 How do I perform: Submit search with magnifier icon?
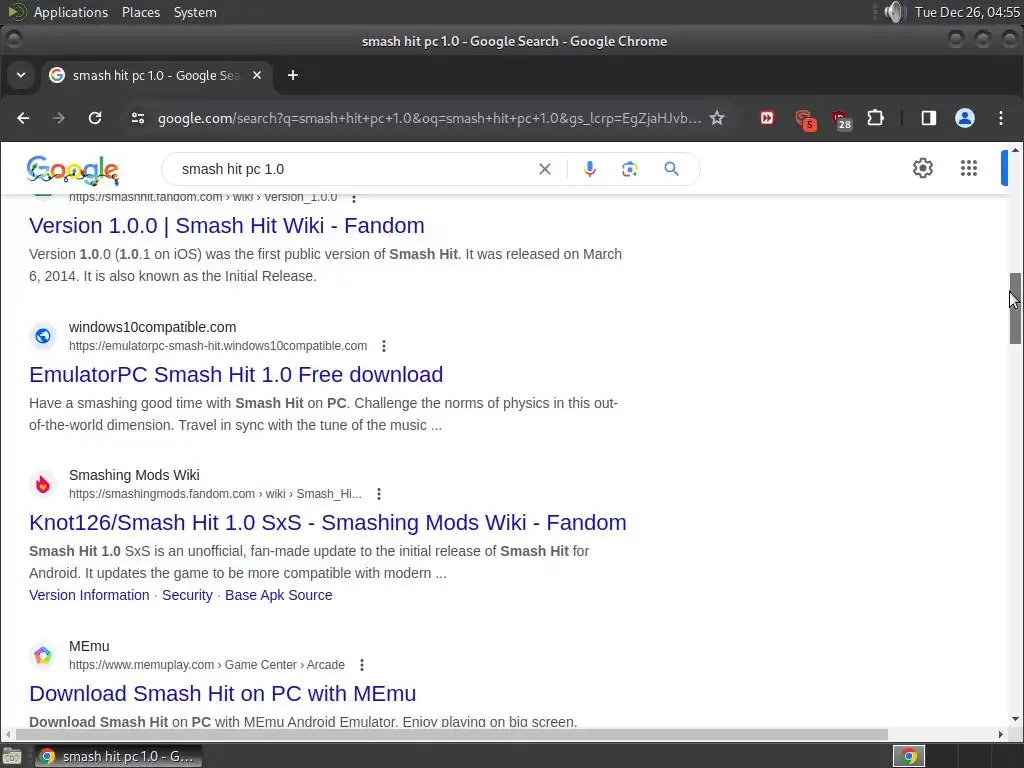point(671,169)
